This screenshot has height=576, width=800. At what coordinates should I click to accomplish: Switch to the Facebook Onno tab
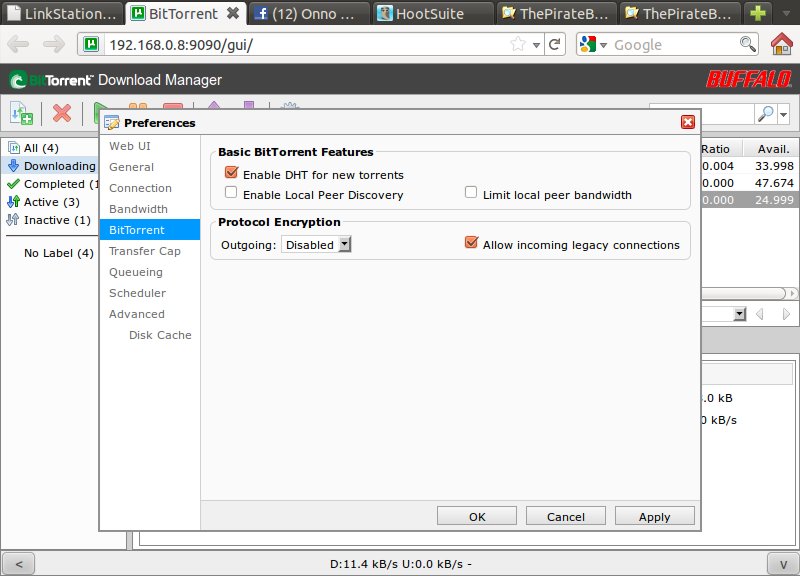(309, 13)
